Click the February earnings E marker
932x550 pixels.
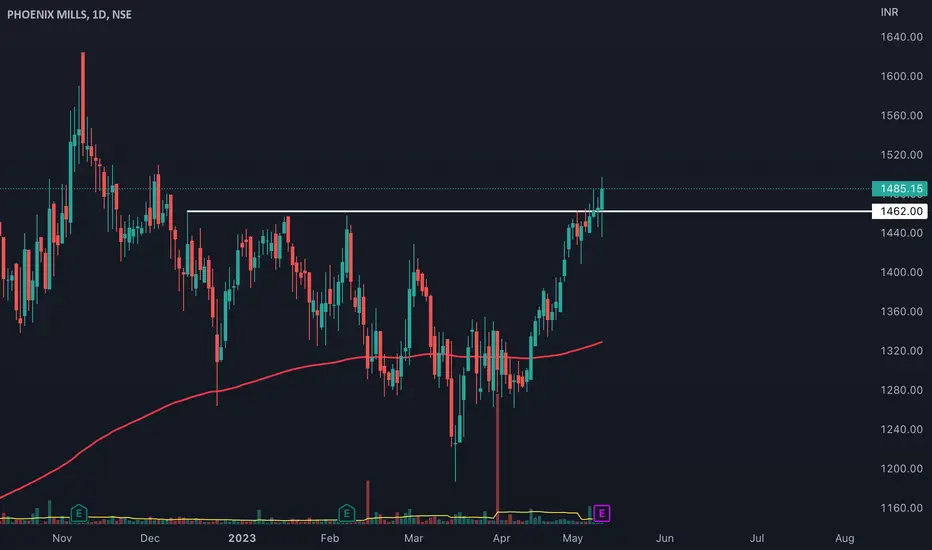(347, 513)
